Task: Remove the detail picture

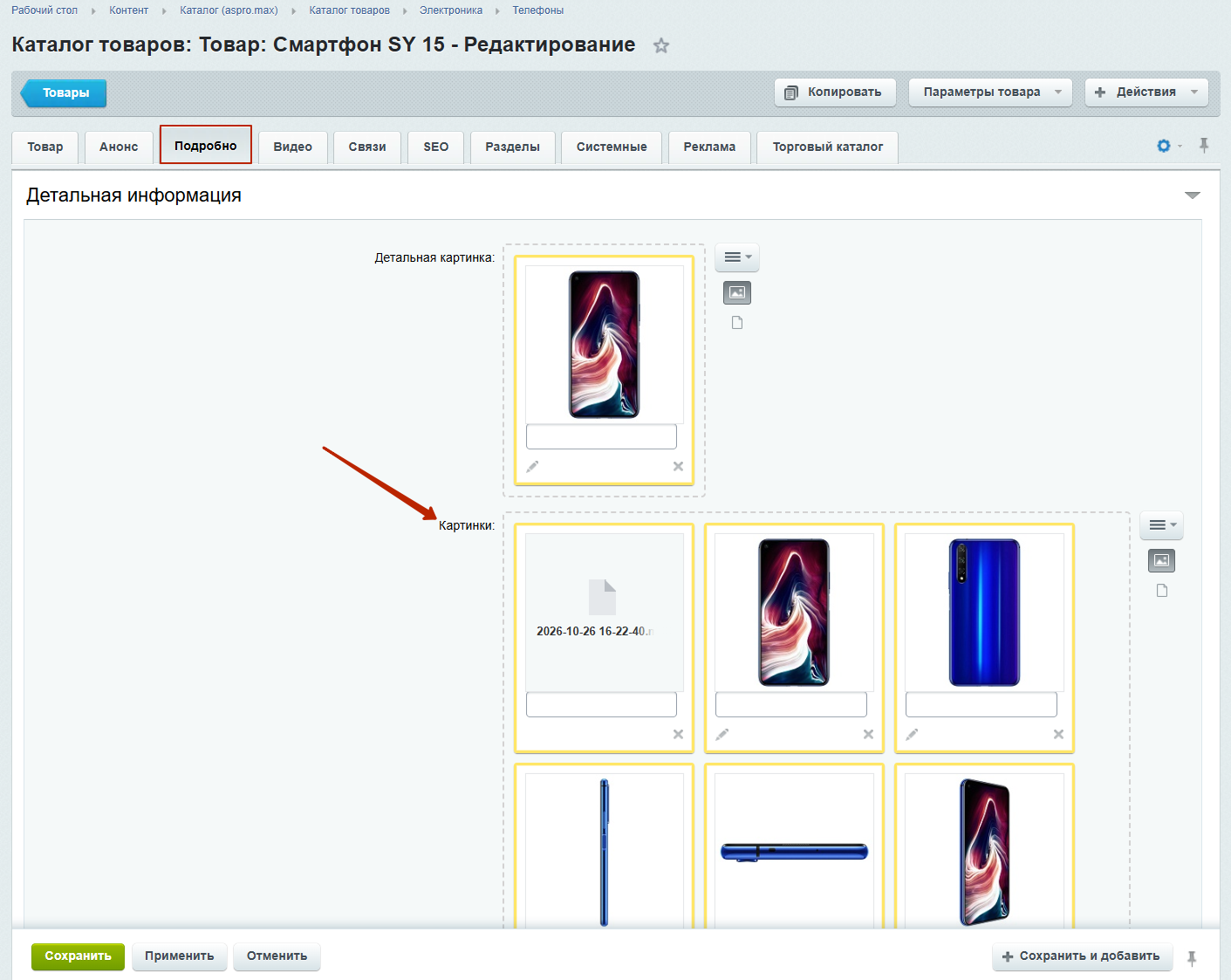Action: (678, 467)
